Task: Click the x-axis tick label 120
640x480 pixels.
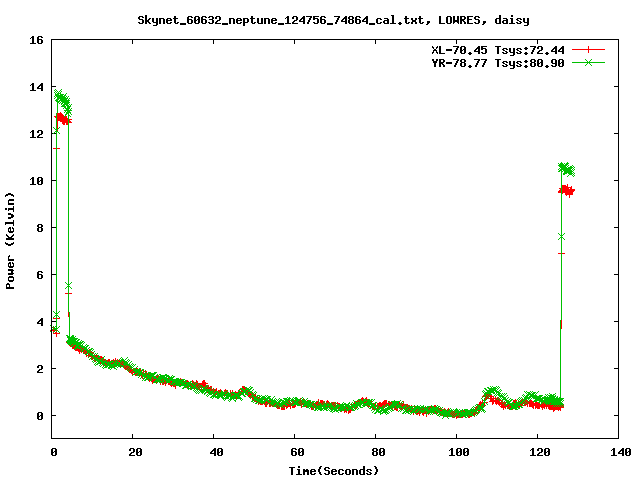Action: tap(539, 452)
